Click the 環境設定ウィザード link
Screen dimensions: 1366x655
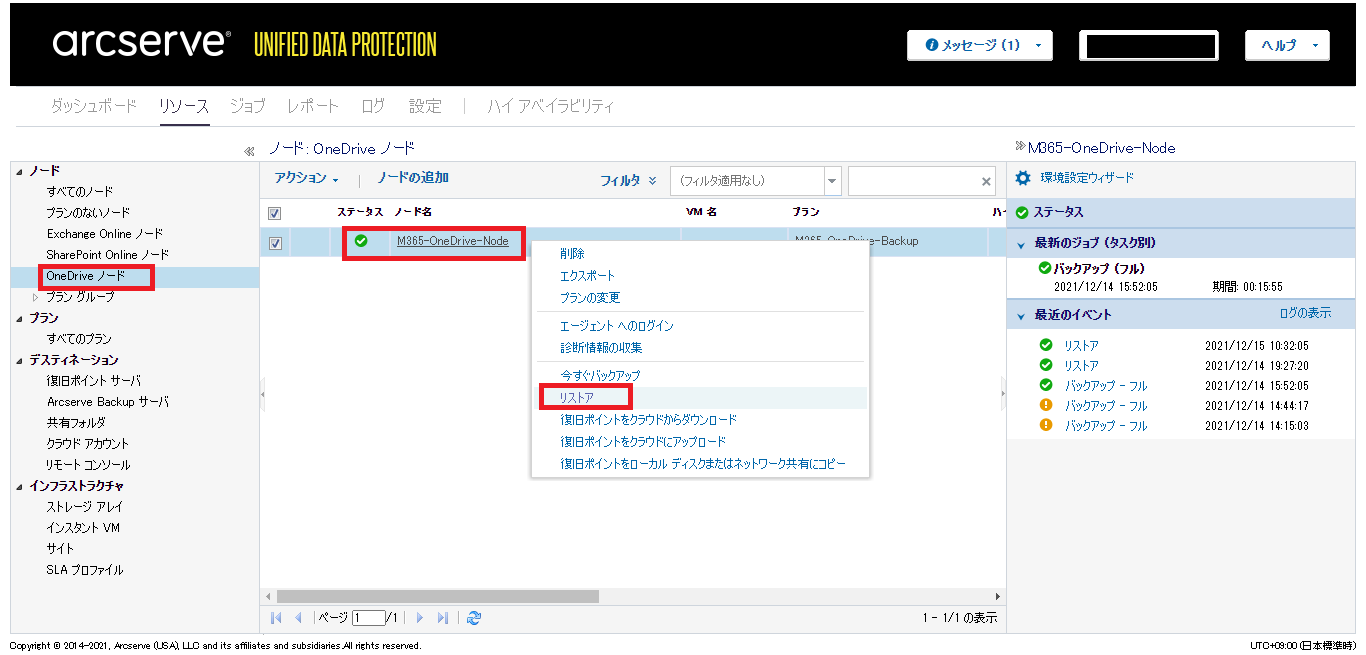(x=1087, y=178)
